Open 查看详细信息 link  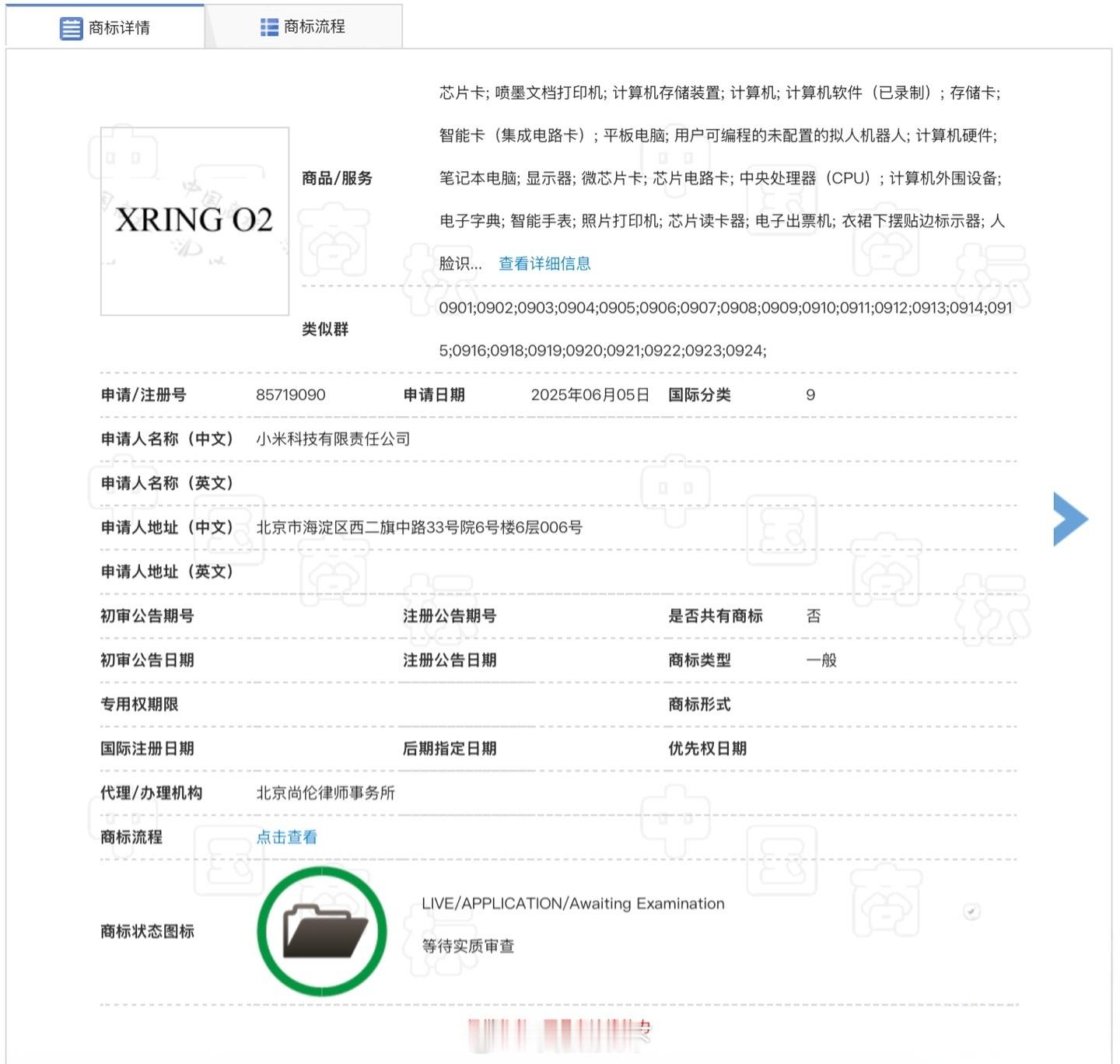pyautogui.click(x=544, y=264)
